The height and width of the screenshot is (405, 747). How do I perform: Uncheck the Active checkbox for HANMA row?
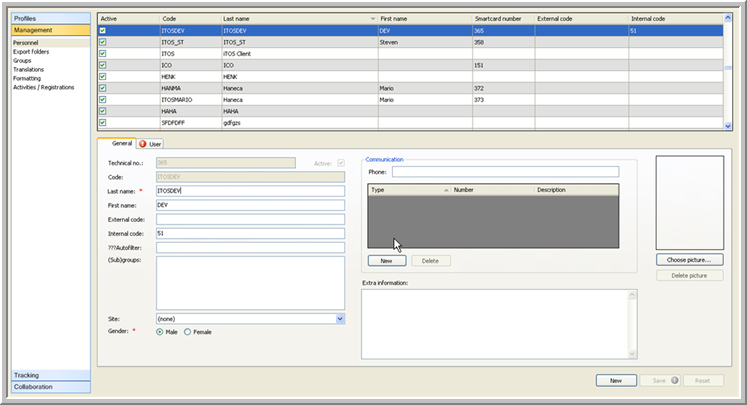pos(103,88)
